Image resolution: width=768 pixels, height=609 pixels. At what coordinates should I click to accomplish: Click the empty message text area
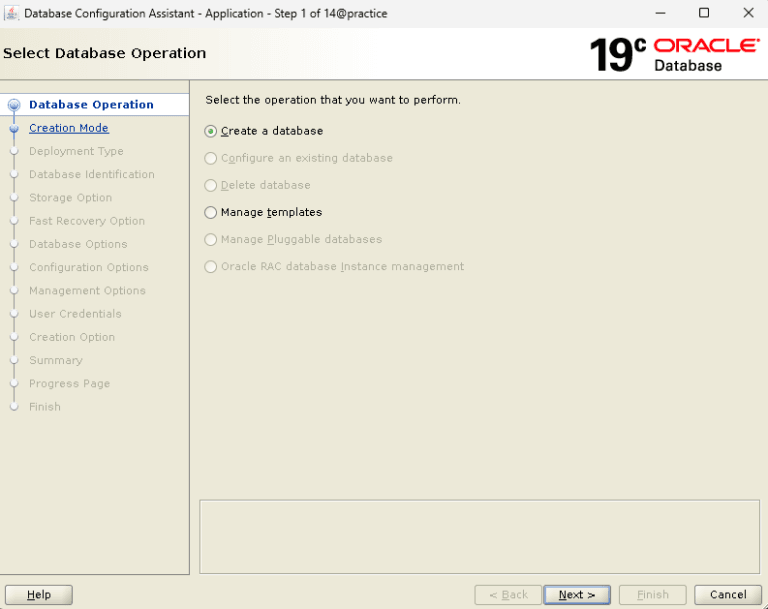480,536
